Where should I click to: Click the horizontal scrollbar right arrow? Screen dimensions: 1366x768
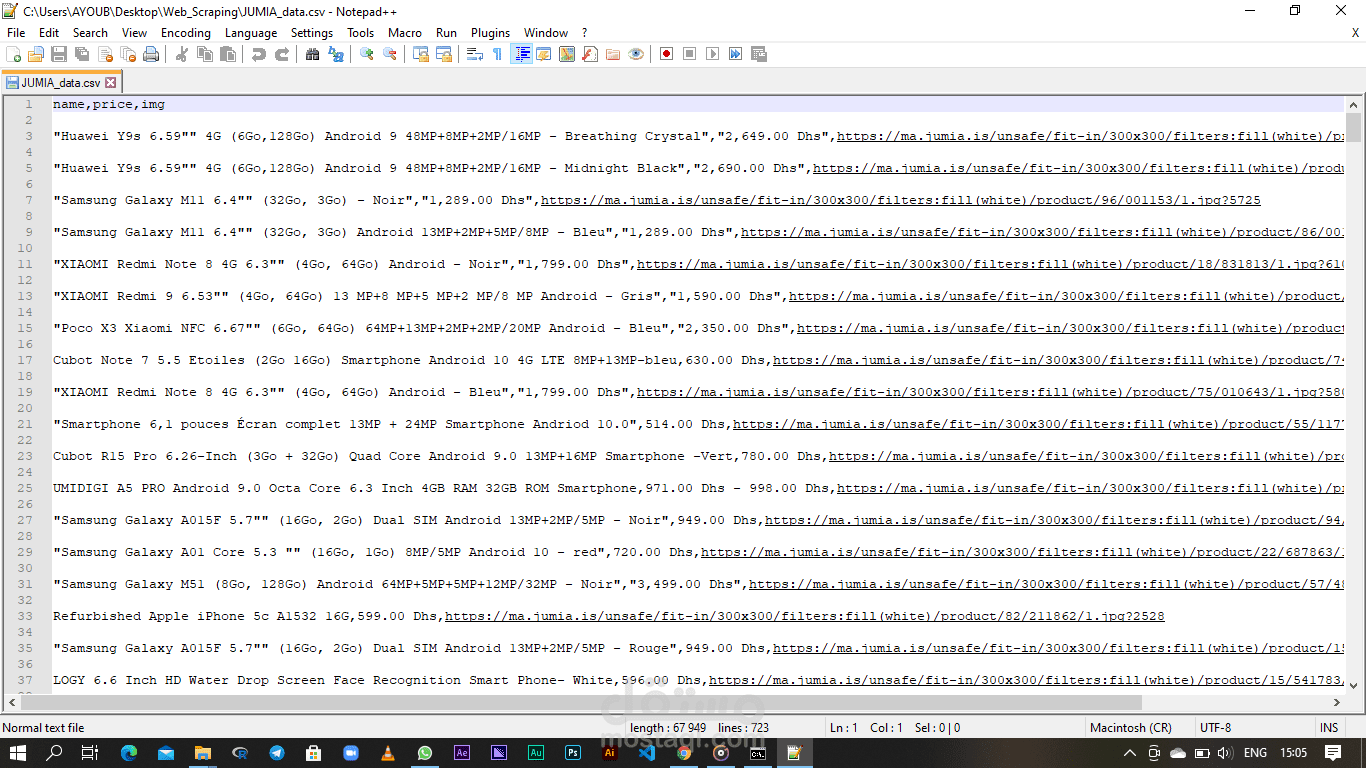click(x=1338, y=703)
